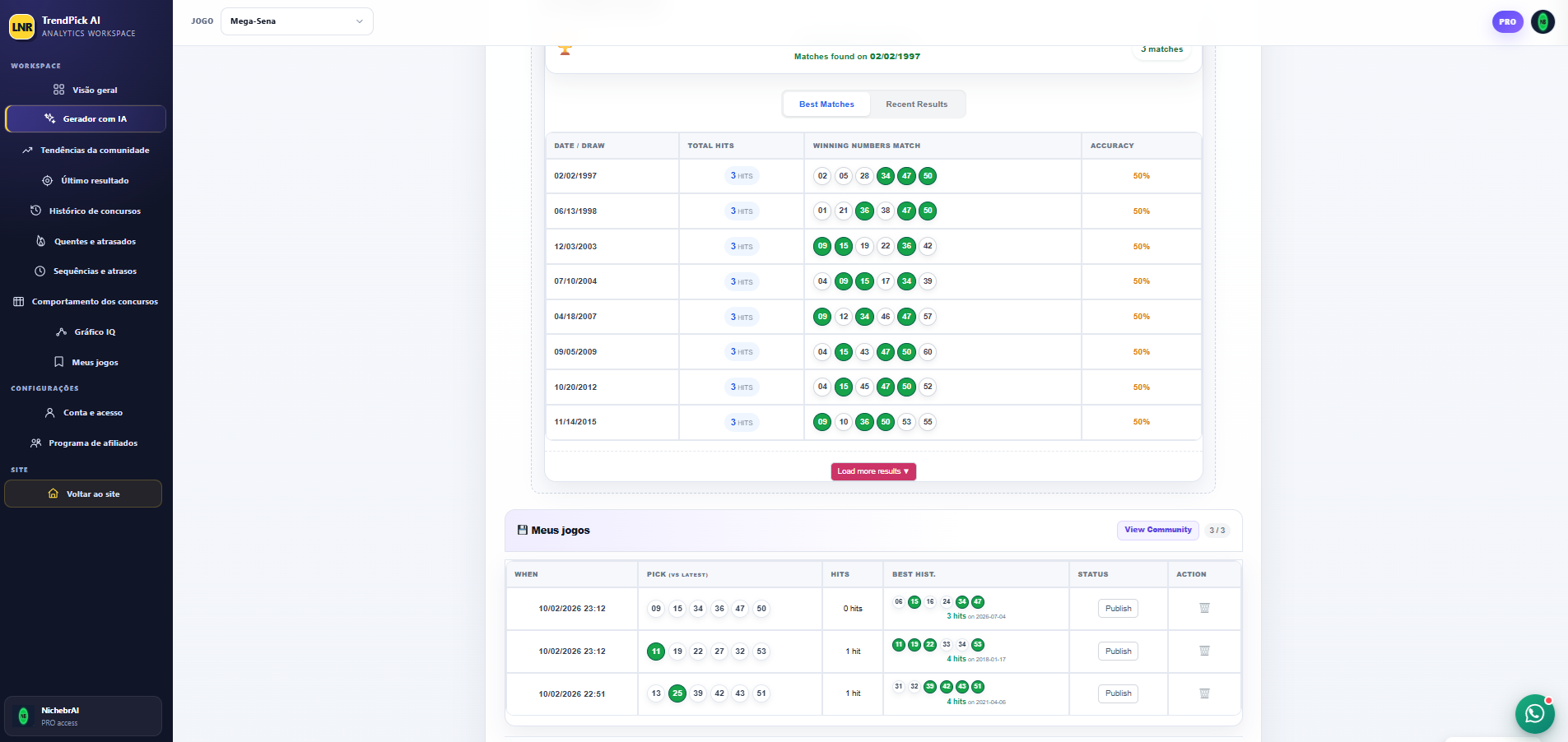Click the user avatar in top bar
The image size is (1568, 742).
[x=1542, y=22]
